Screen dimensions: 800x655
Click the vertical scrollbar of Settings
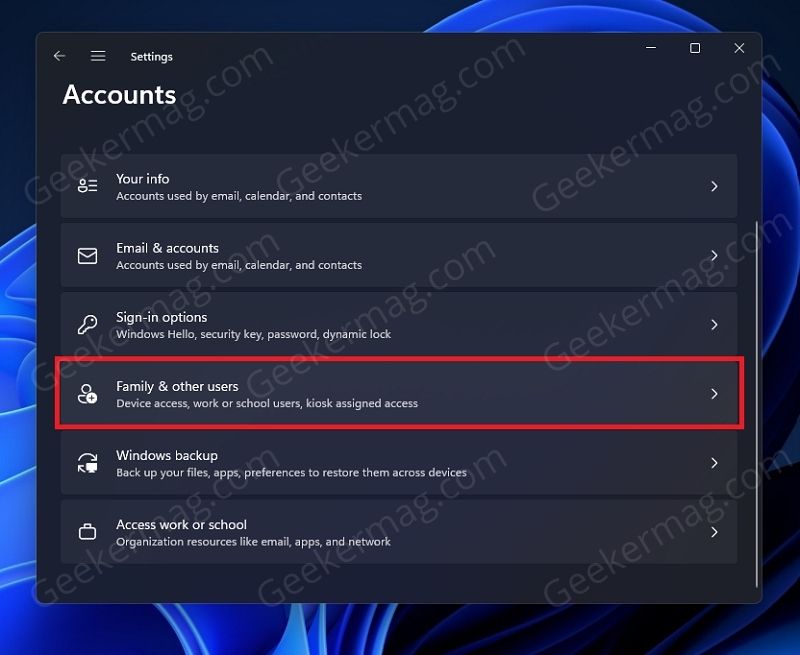tap(757, 404)
